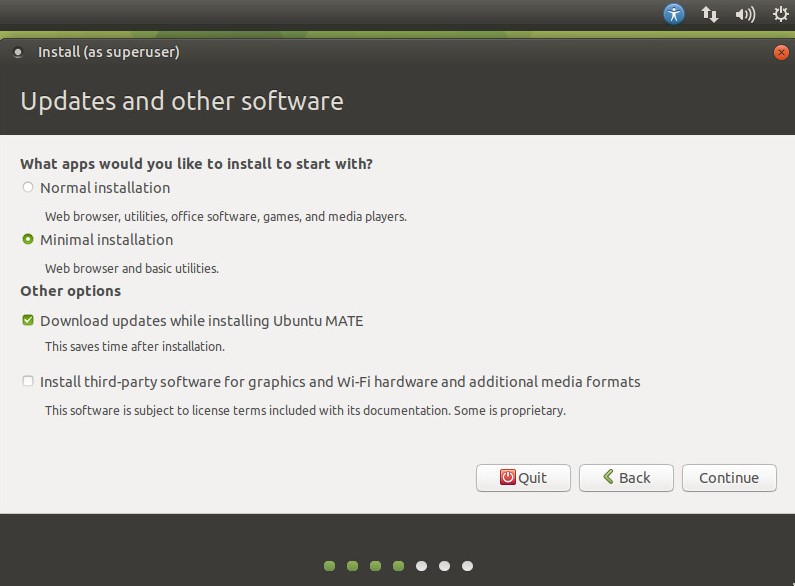
Task: Go back using the Back button
Action: click(626, 478)
